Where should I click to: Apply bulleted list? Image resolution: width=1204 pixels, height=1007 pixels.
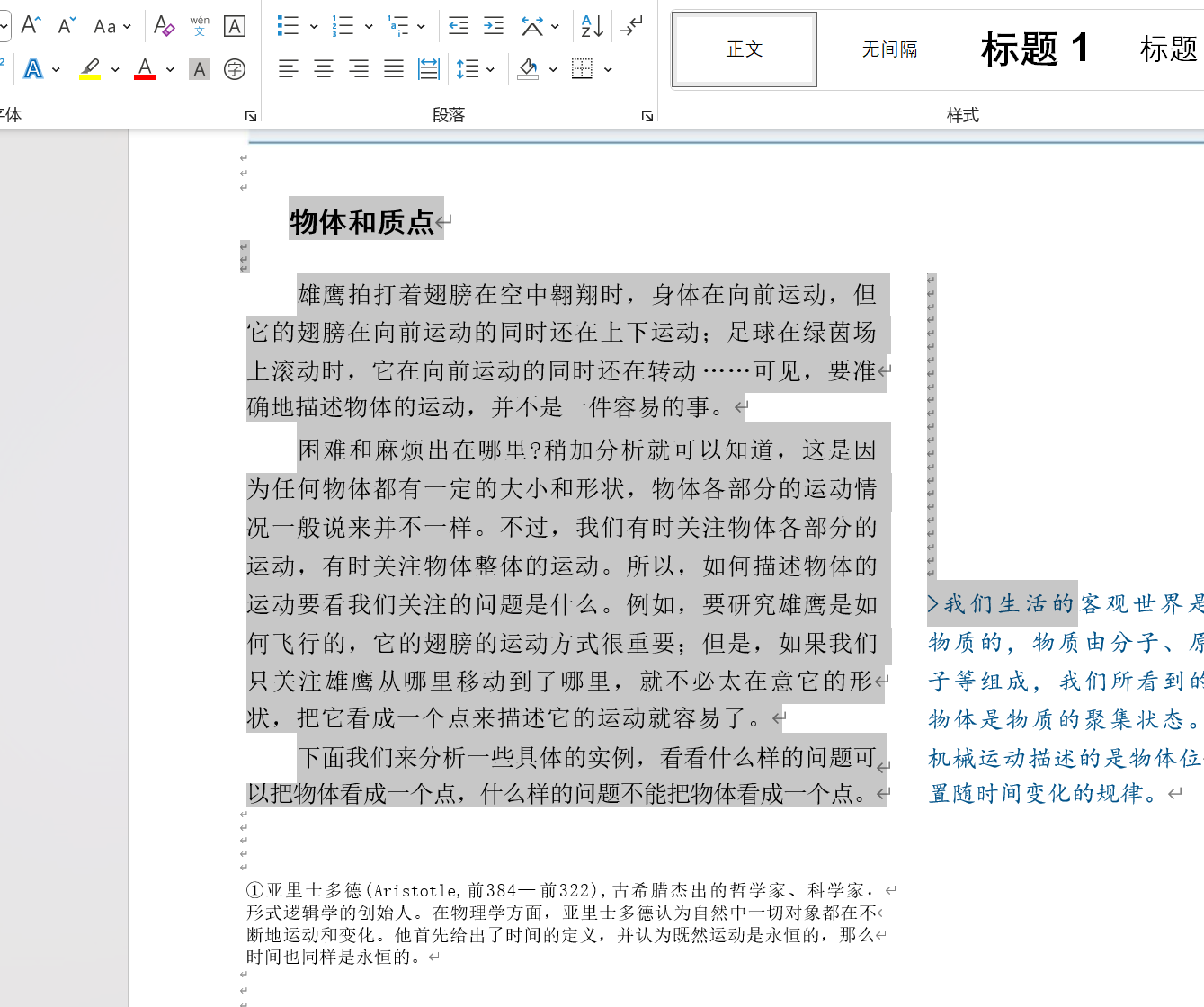click(x=288, y=26)
